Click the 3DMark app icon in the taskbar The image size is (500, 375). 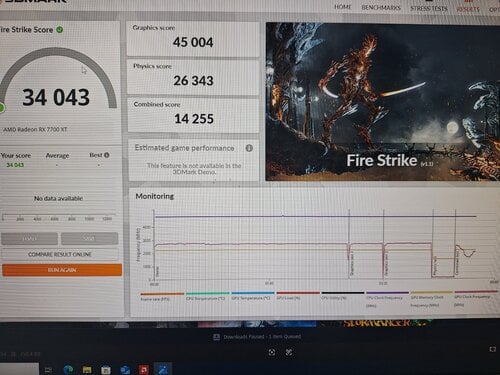163,369
